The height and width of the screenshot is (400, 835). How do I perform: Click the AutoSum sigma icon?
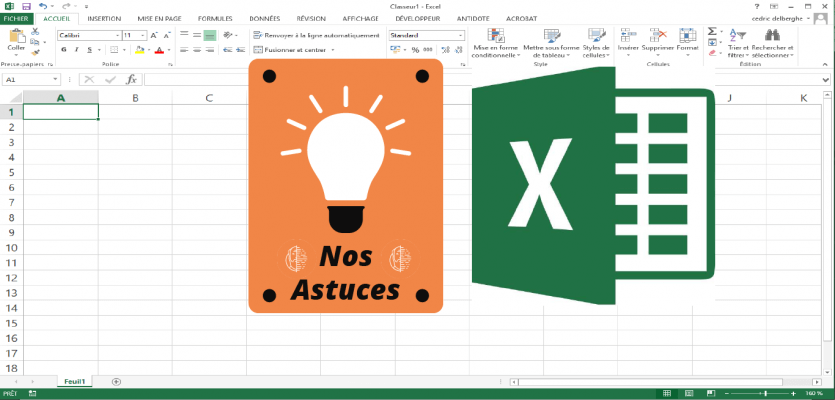pos(712,31)
